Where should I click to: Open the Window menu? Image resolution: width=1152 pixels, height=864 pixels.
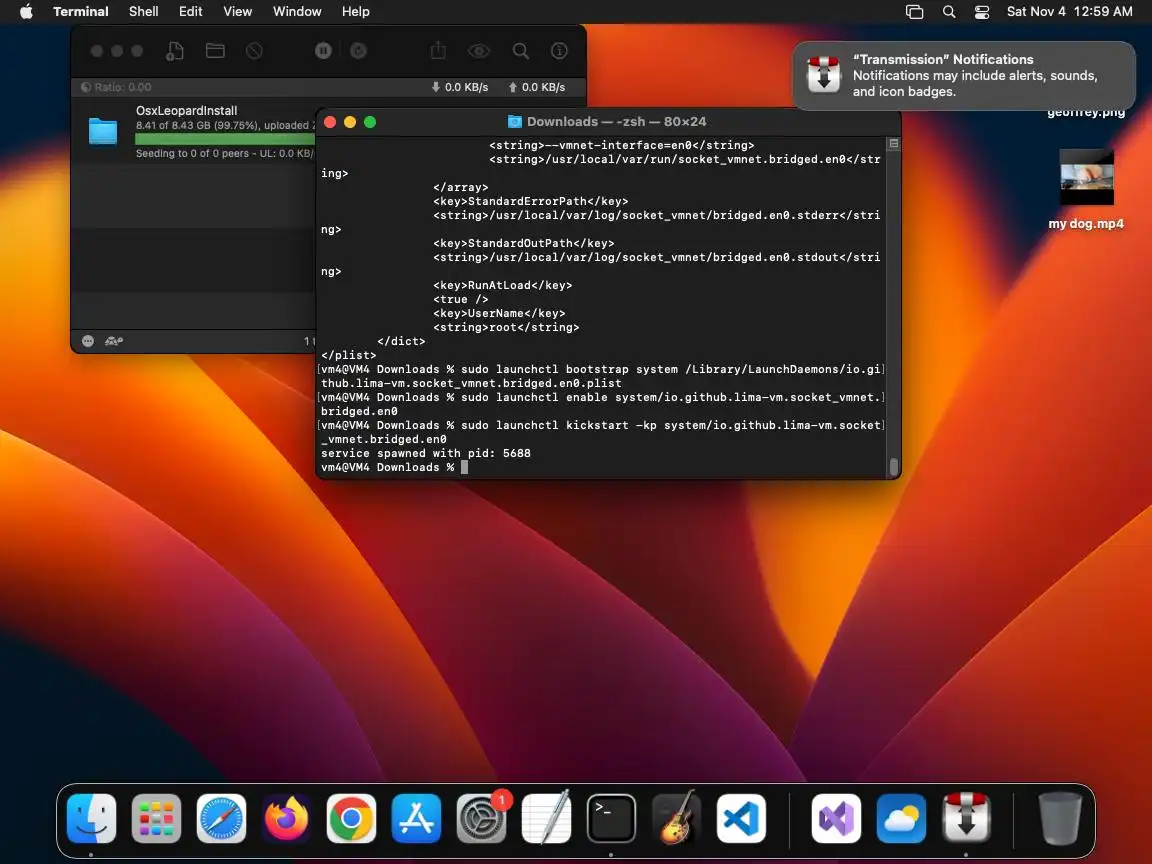click(x=297, y=12)
